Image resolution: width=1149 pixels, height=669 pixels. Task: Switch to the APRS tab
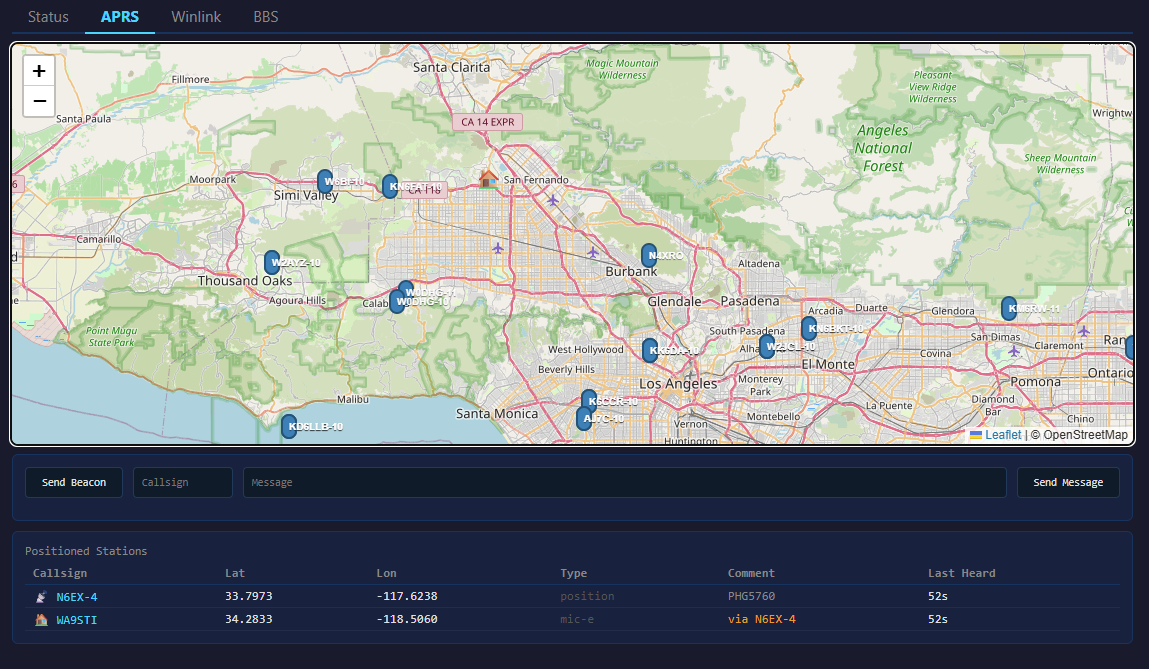(x=119, y=16)
